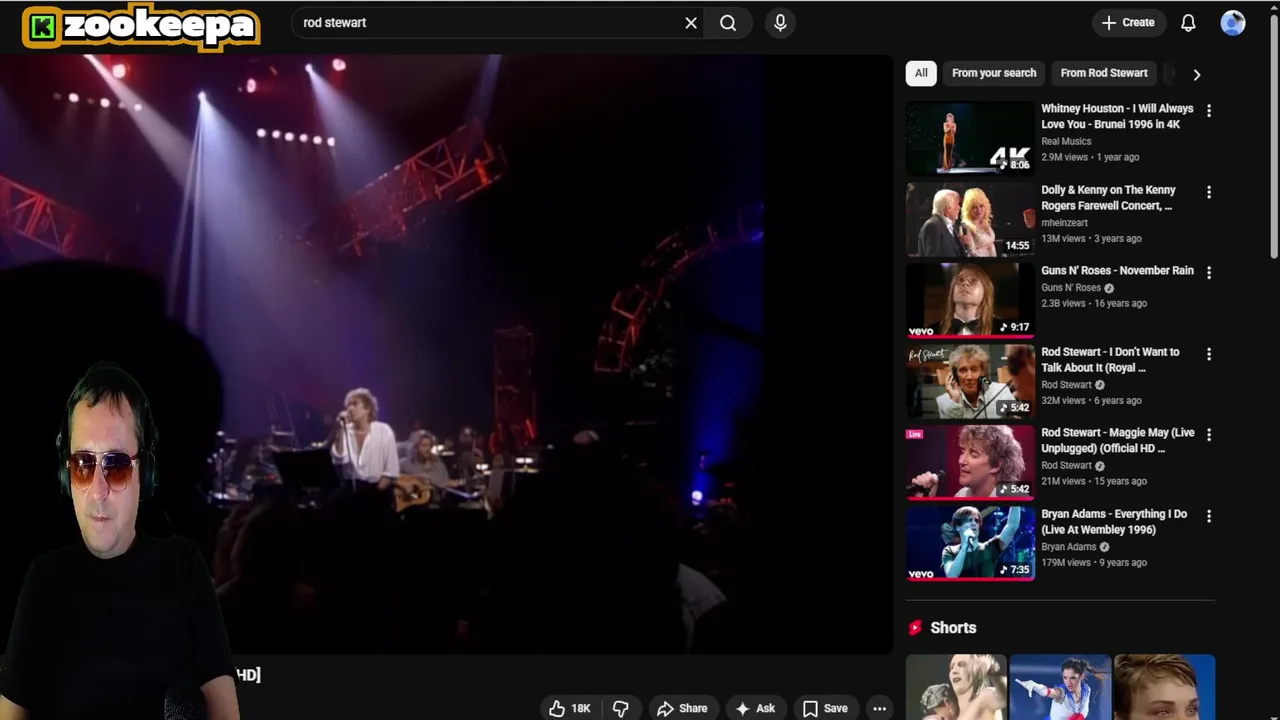Viewport: 1280px width, 720px height.
Task: Click the Ask button
Action: coord(755,708)
